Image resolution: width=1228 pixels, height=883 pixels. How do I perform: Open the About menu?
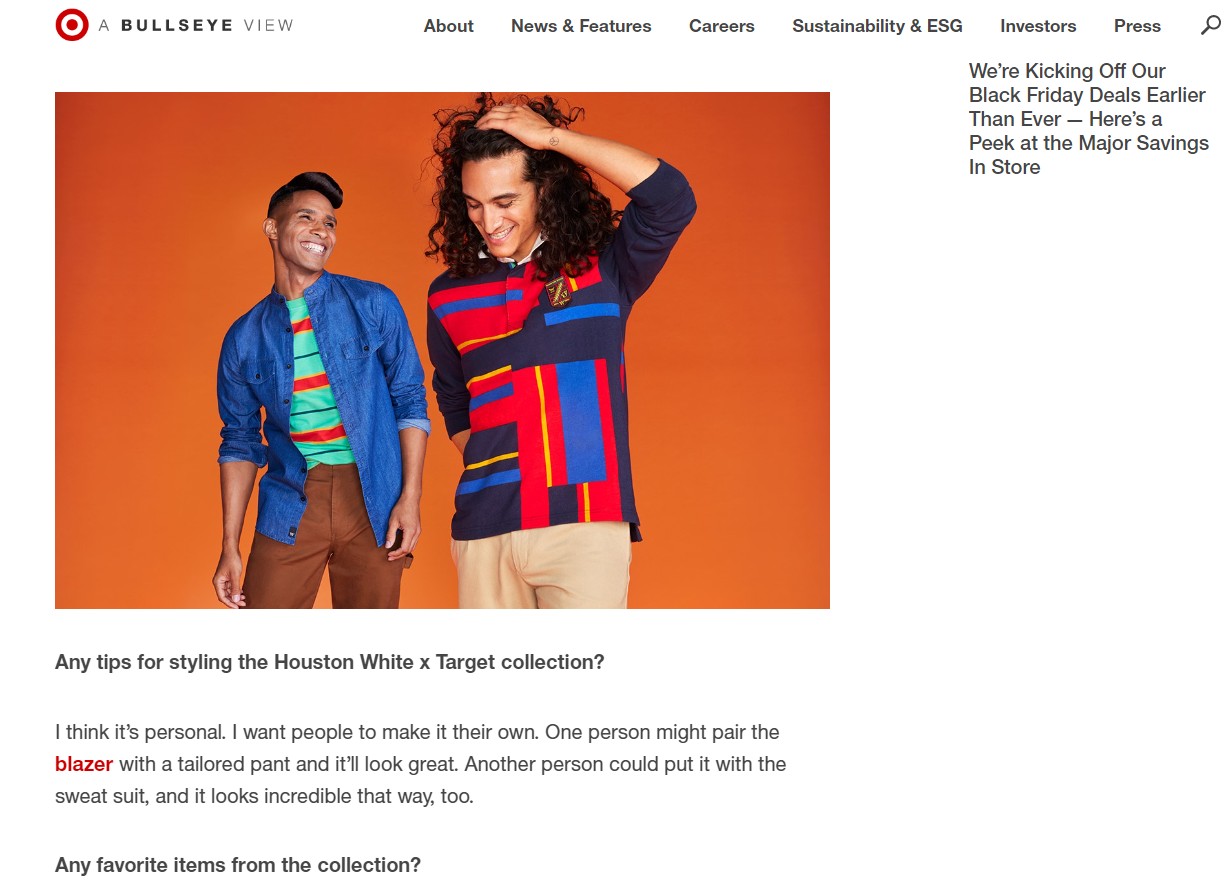[x=448, y=26]
